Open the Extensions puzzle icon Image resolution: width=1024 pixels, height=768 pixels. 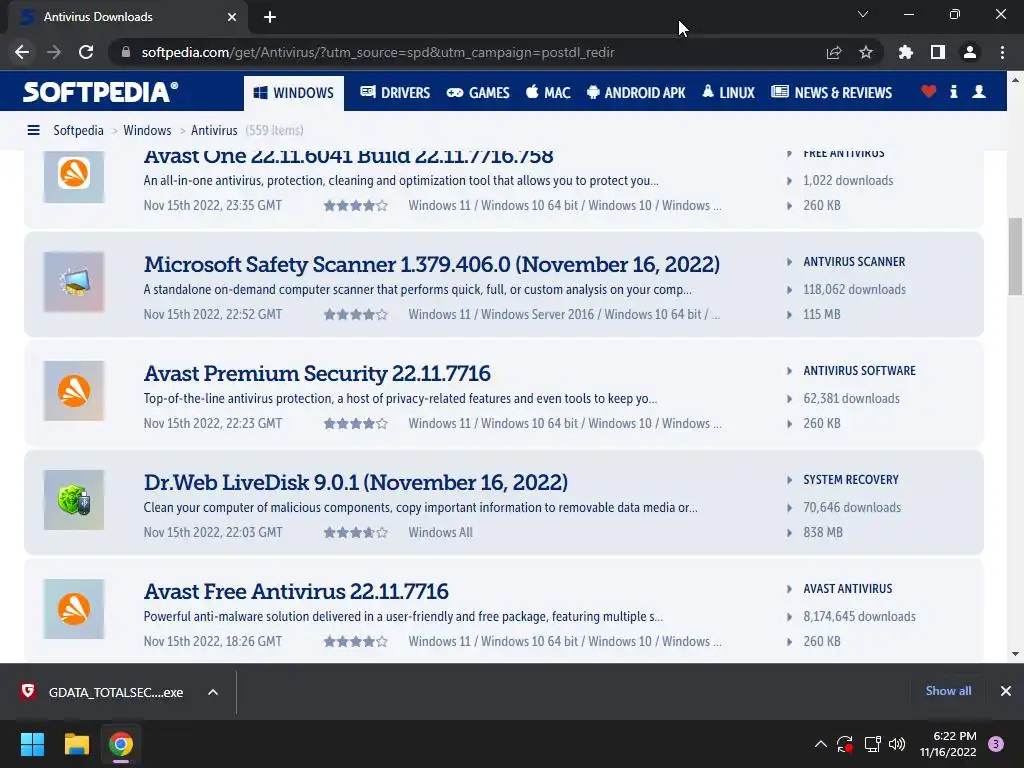pyautogui.click(x=905, y=52)
